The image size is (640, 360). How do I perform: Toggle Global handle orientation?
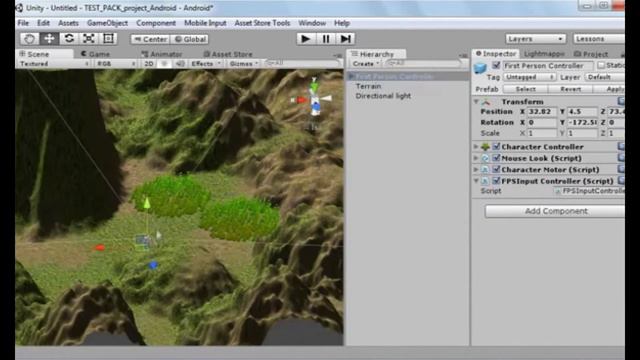[x=190, y=39]
